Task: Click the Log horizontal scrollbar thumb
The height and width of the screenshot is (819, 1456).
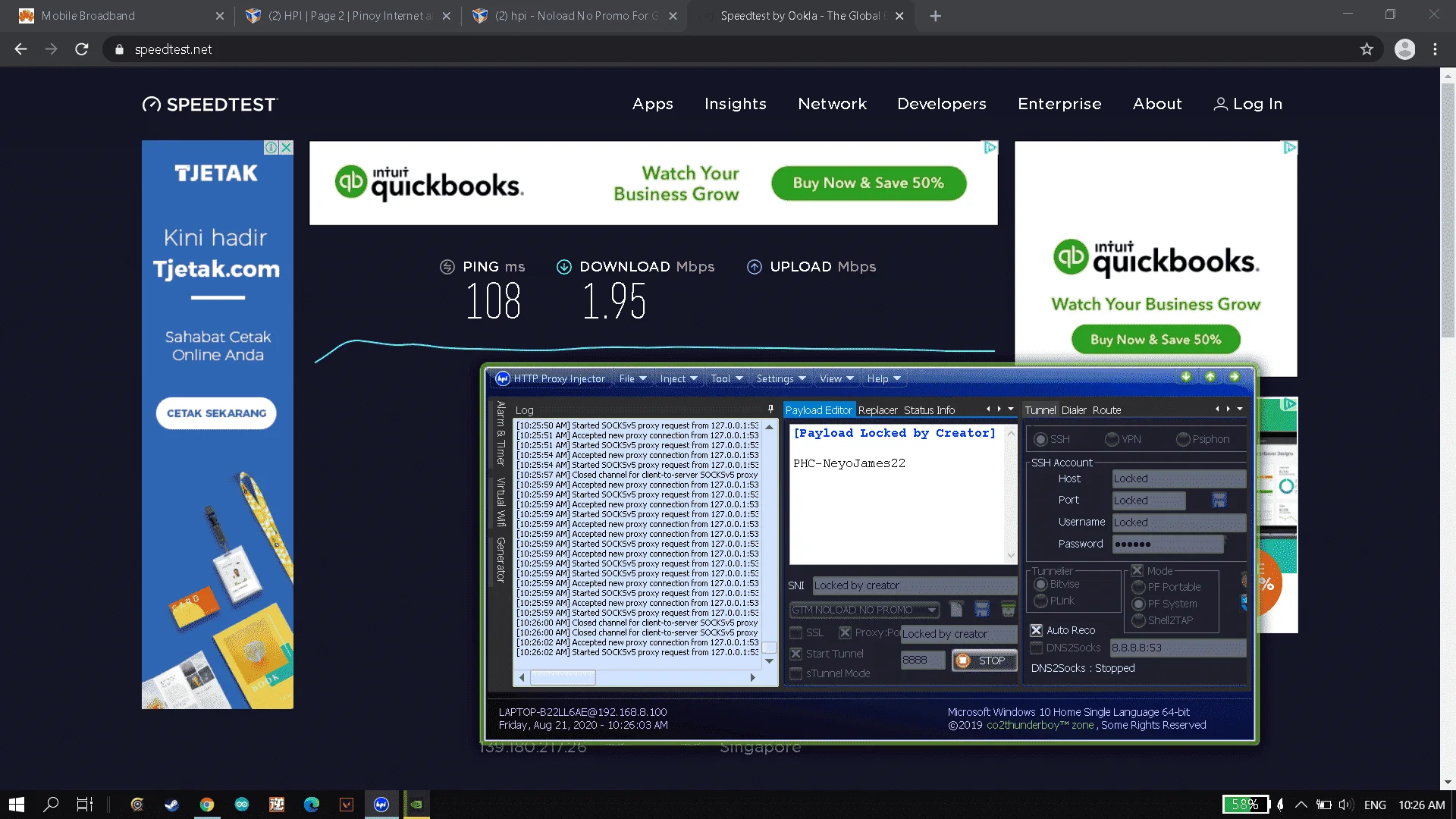Action: pos(562,677)
